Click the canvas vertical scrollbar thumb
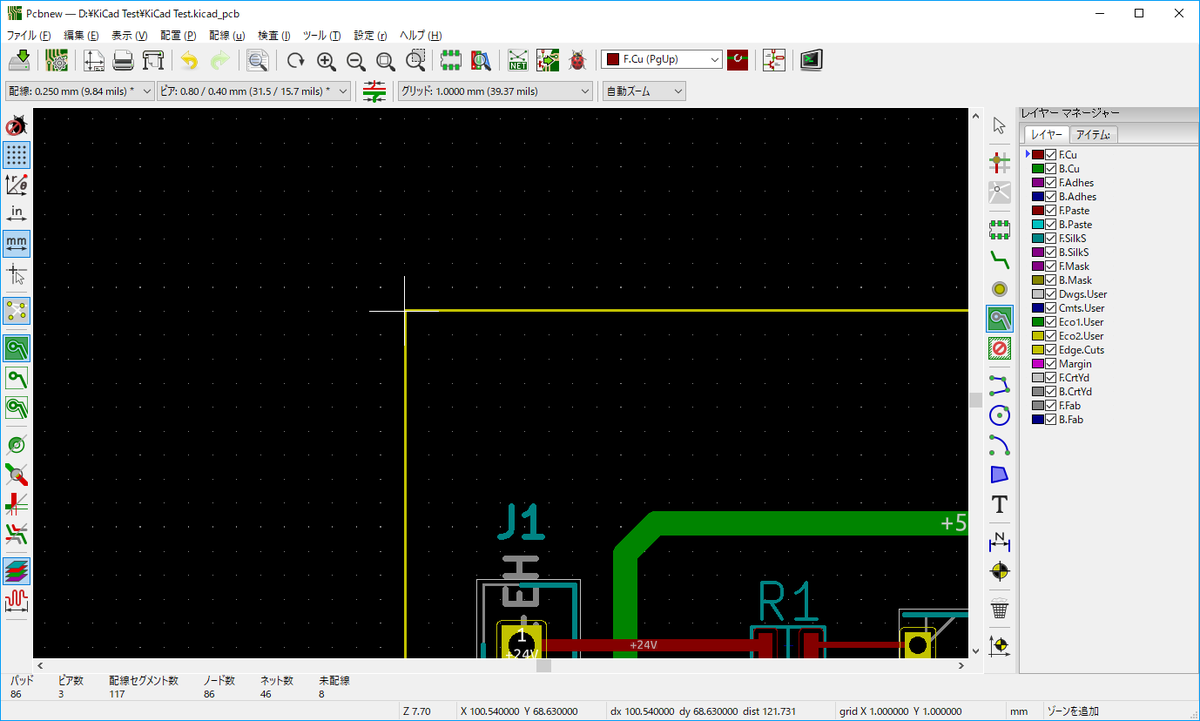 click(975, 400)
